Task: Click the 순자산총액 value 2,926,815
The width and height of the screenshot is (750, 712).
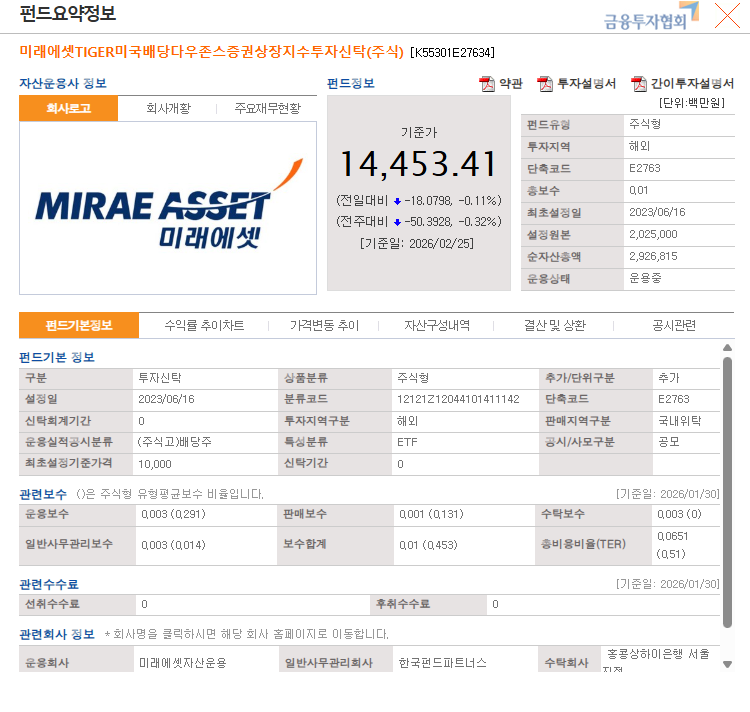Action: pyautogui.click(x=653, y=256)
